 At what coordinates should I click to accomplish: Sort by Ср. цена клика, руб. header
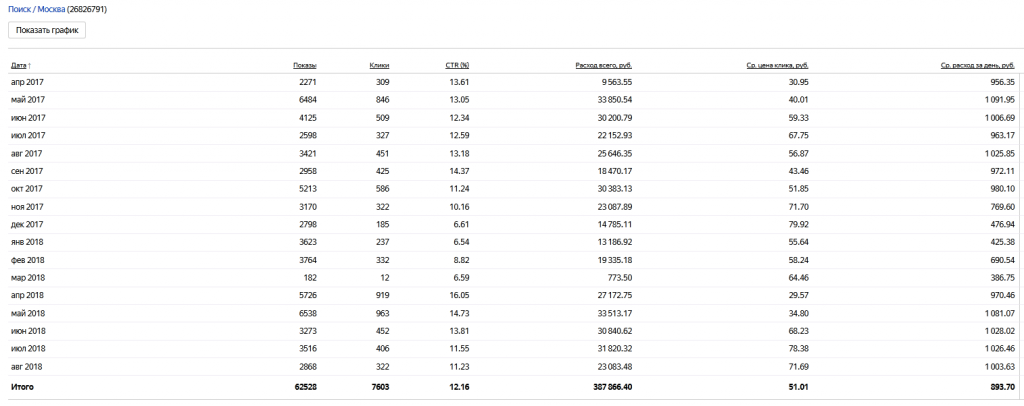777,65
